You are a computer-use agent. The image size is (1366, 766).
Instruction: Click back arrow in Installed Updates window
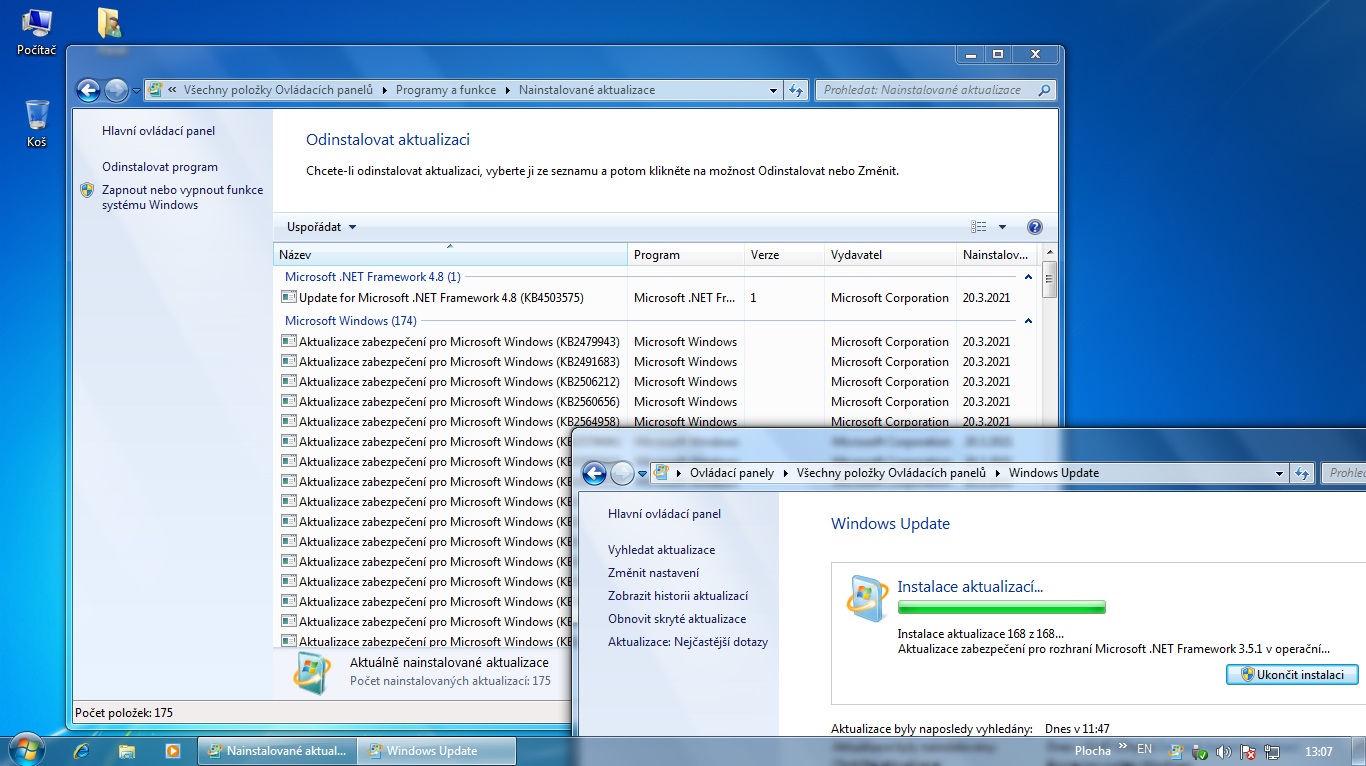(88, 90)
